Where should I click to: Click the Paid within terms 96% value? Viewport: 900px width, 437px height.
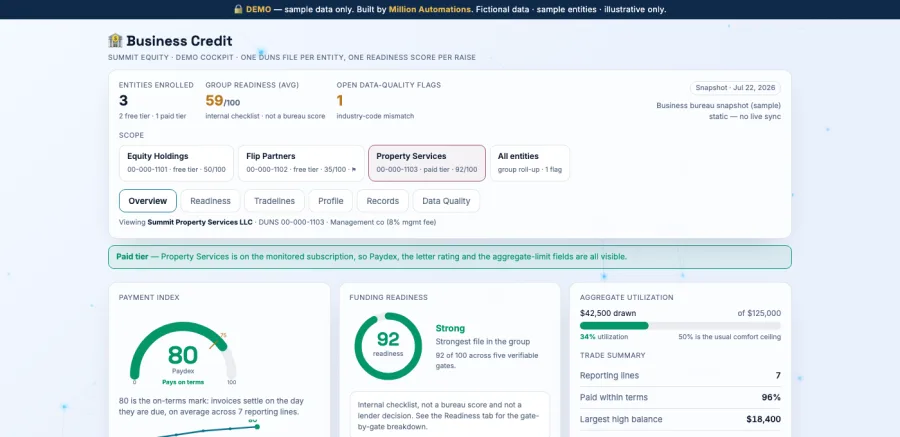click(771, 397)
